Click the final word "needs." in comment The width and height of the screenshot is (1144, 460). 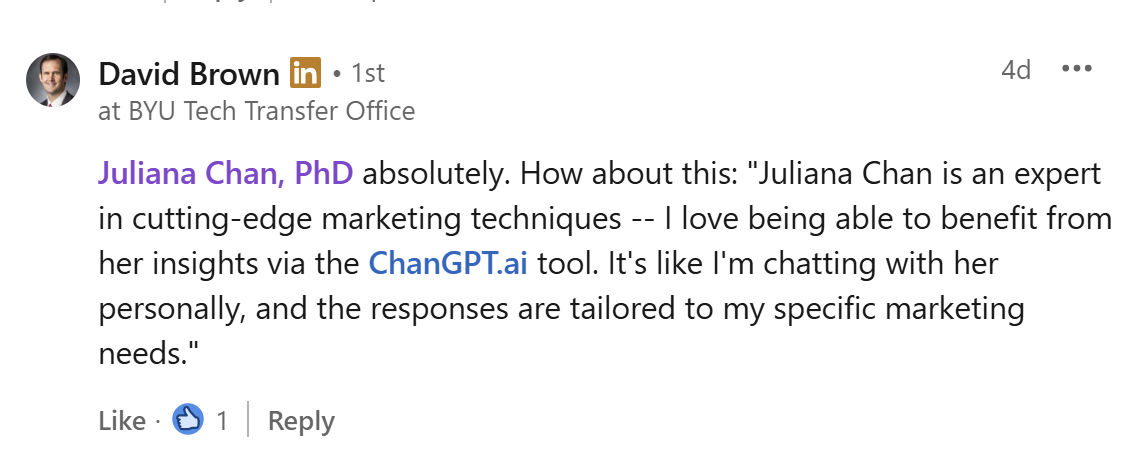click(139, 353)
